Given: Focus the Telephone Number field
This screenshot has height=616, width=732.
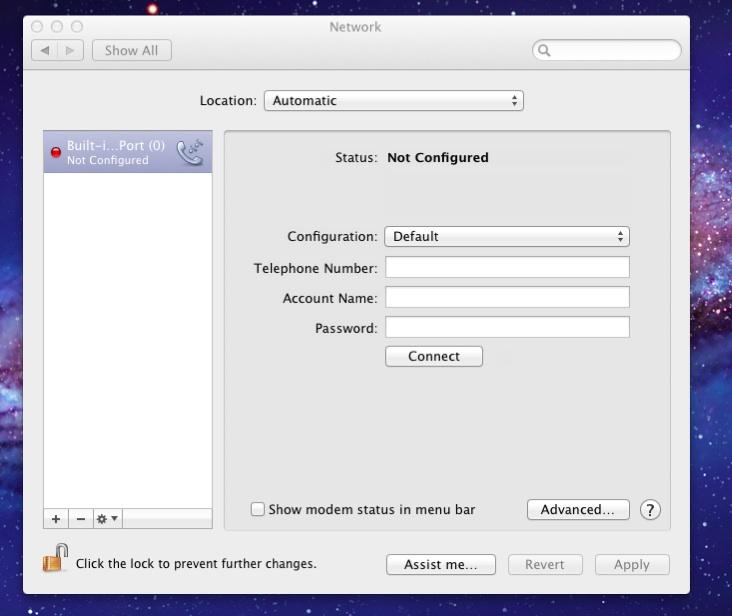Looking at the screenshot, I should tap(507, 268).
